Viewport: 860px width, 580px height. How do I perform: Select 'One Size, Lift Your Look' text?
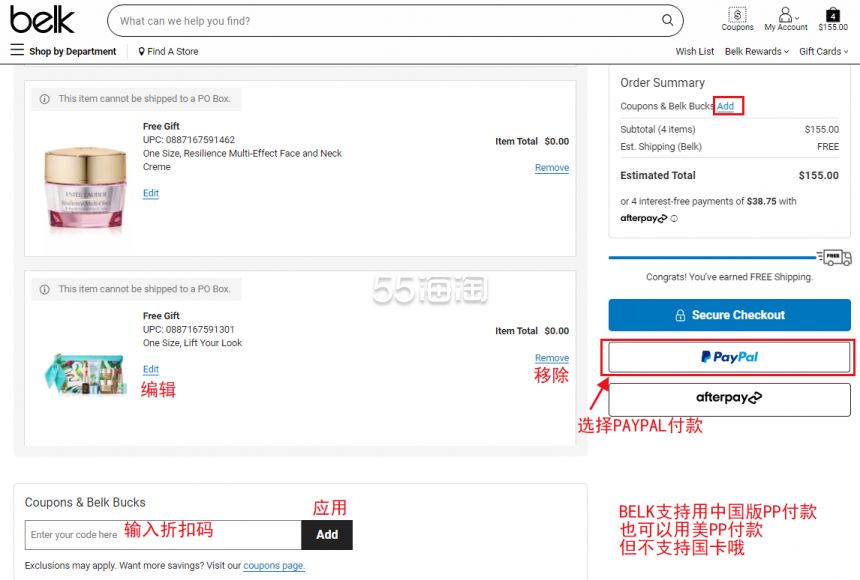tap(193, 343)
